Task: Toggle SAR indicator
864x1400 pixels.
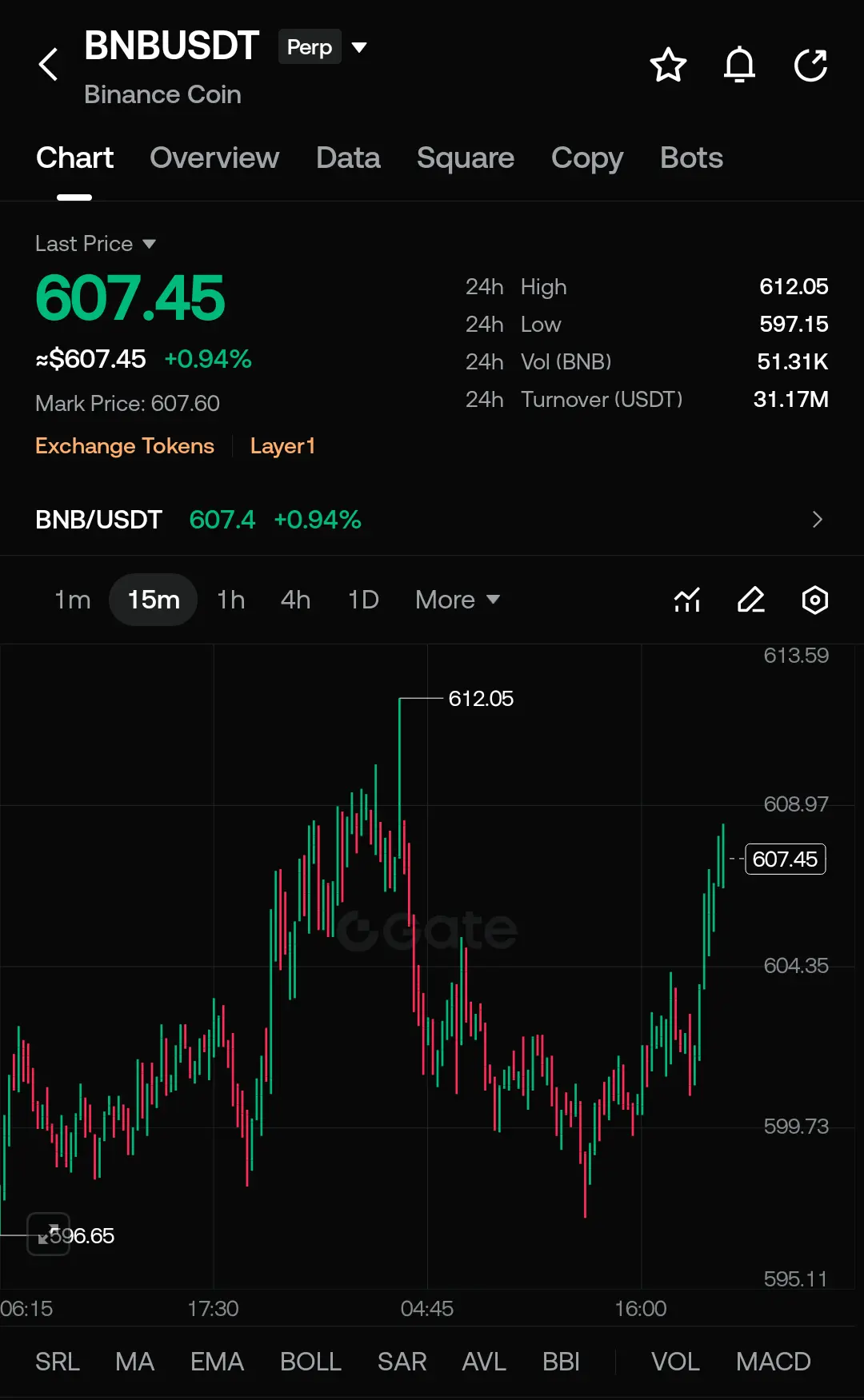Action: pos(402,1361)
